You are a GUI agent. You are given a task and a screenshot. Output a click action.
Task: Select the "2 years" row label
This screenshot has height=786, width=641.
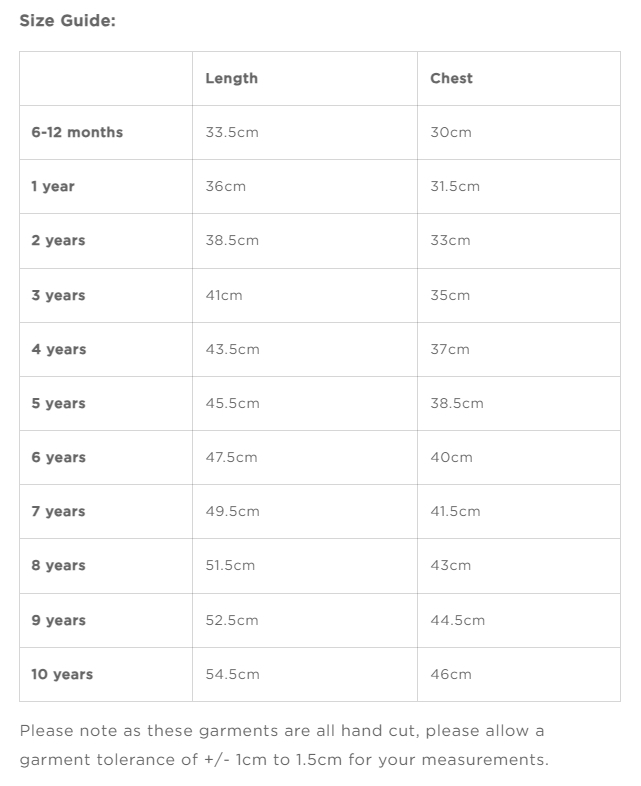click(58, 240)
